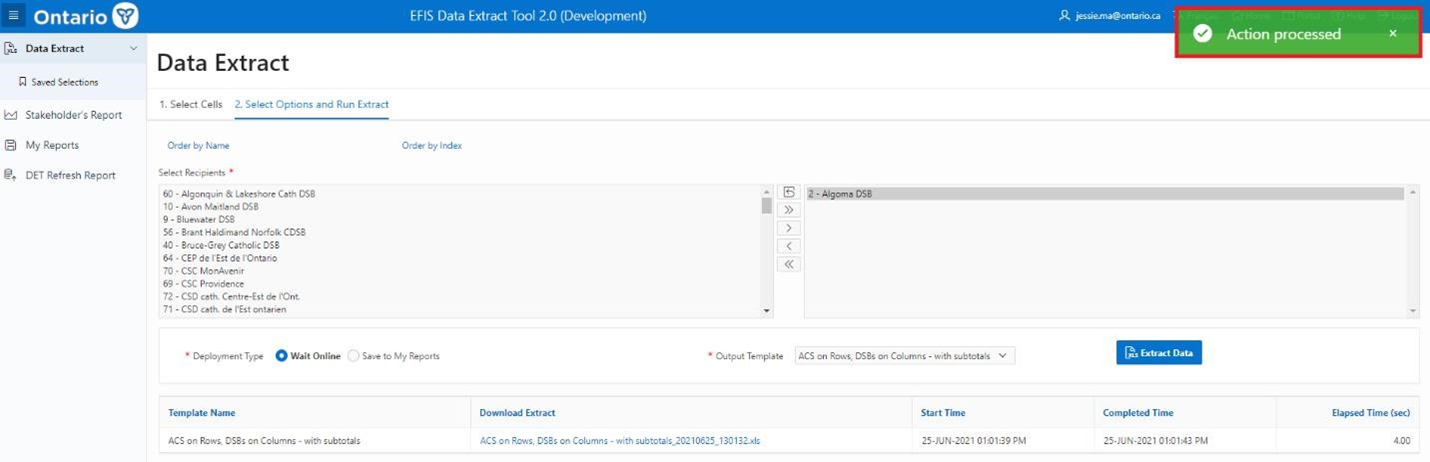The height and width of the screenshot is (462, 1430).
Task: Click the Ontario trillium logo
Action: click(125, 16)
